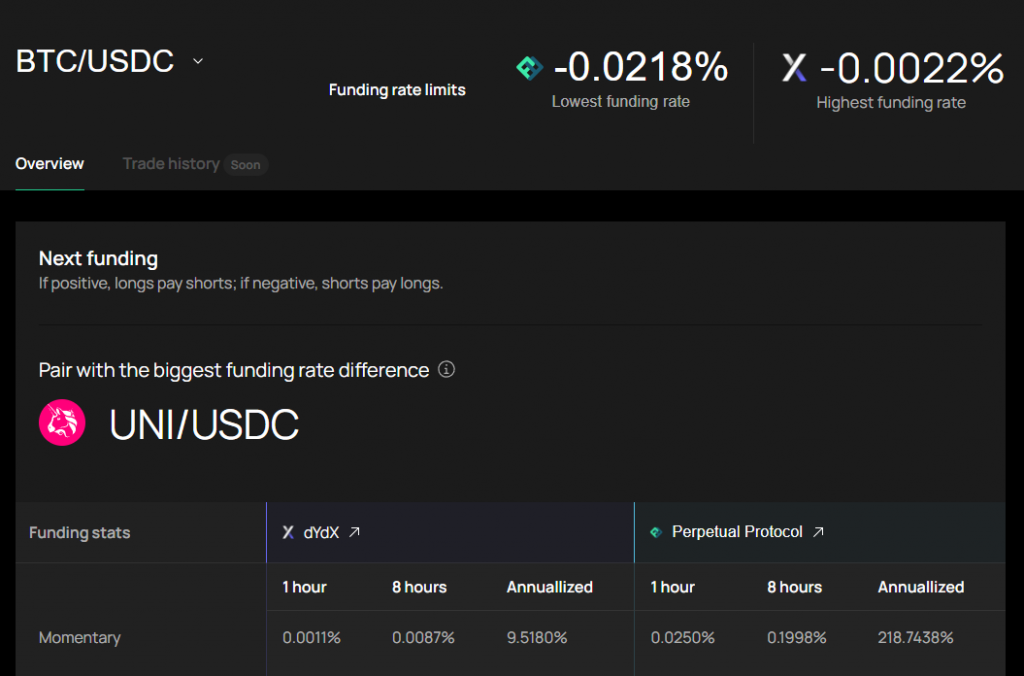Click Perpetual Protocol logo beside lowest funding rate
The height and width of the screenshot is (676, 1024).
coord(529,68)
